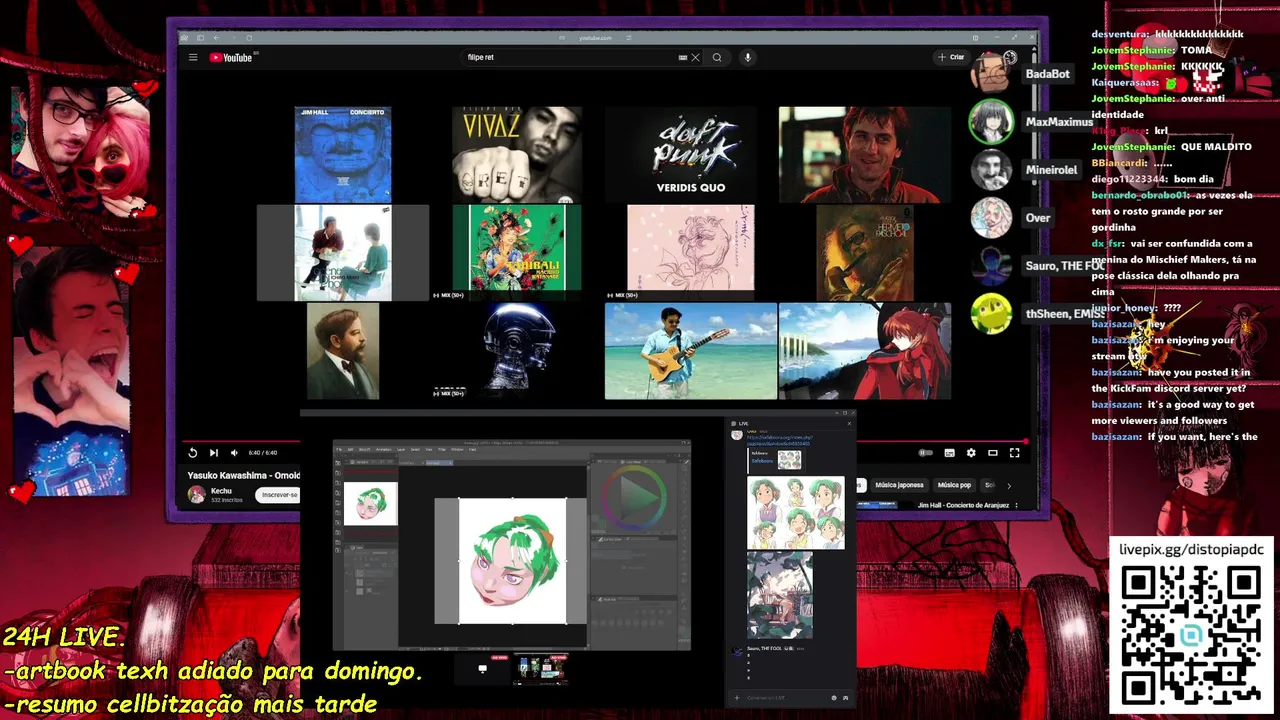Open the green-haired character sheet image in chat

click(796, 513)
